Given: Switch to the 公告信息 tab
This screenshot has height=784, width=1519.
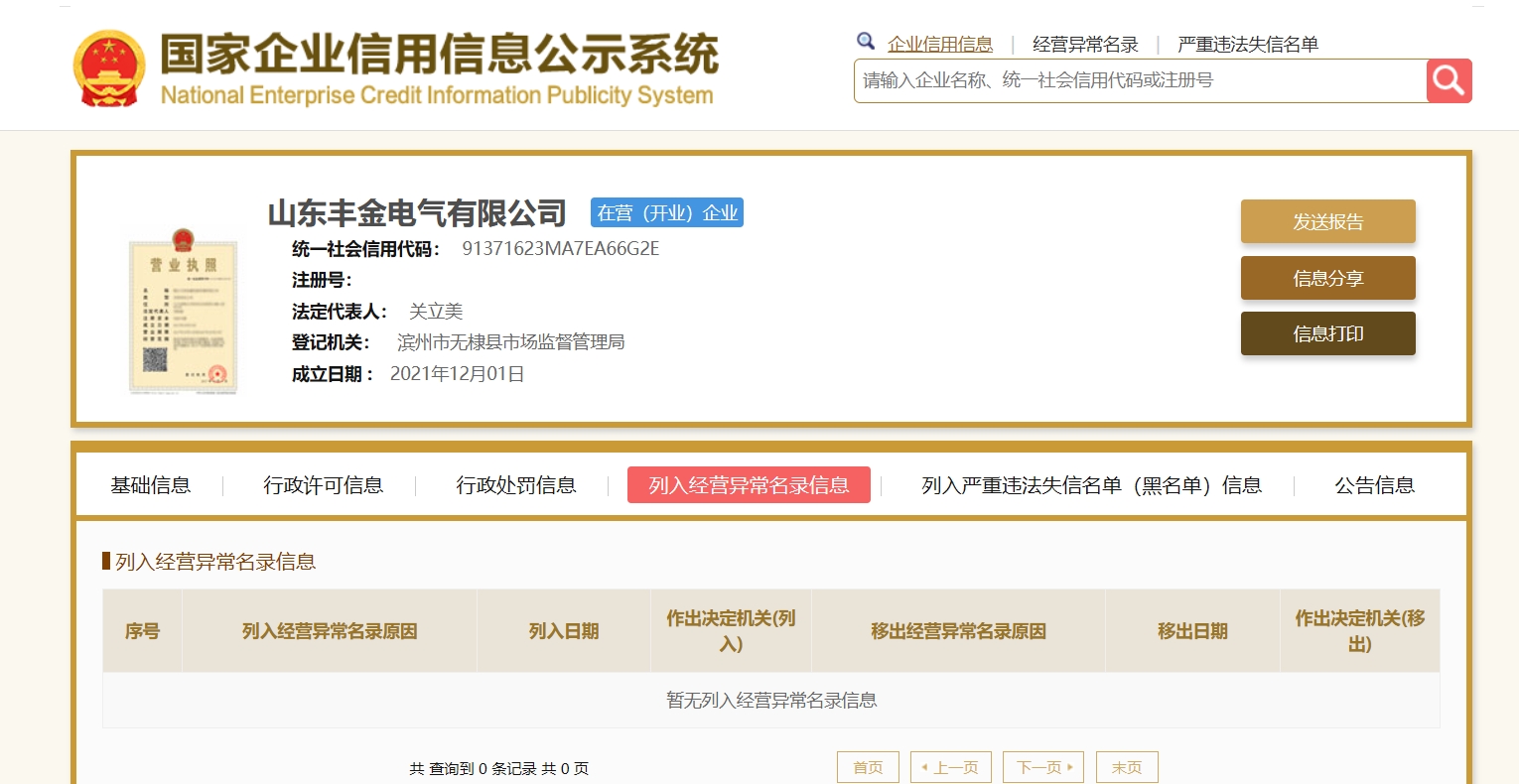Looking at the screenshot, I should [x=1375, y=485].
